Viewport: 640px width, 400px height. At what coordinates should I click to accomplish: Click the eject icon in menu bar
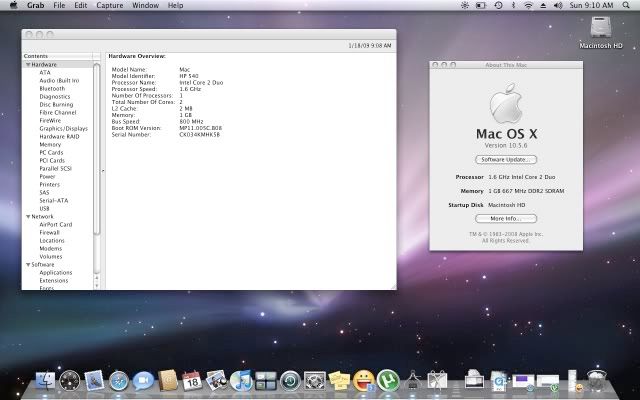tap(543, 5)
